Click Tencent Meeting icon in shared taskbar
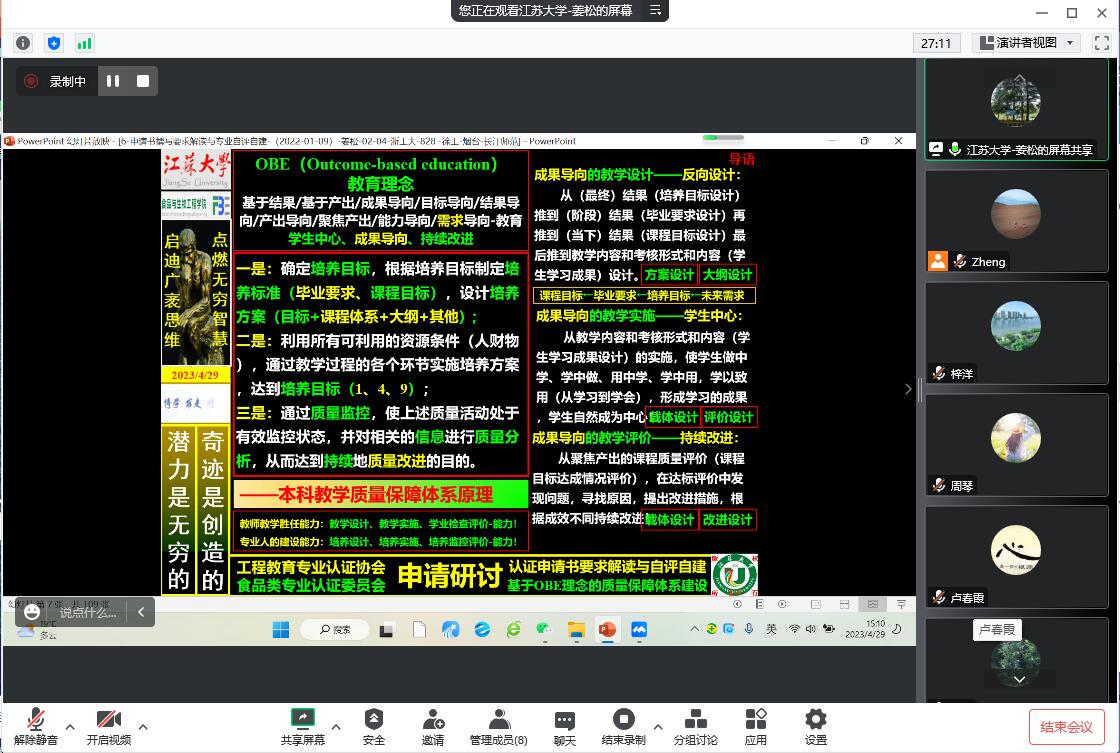1120x753 pixels. pos(639,629)
